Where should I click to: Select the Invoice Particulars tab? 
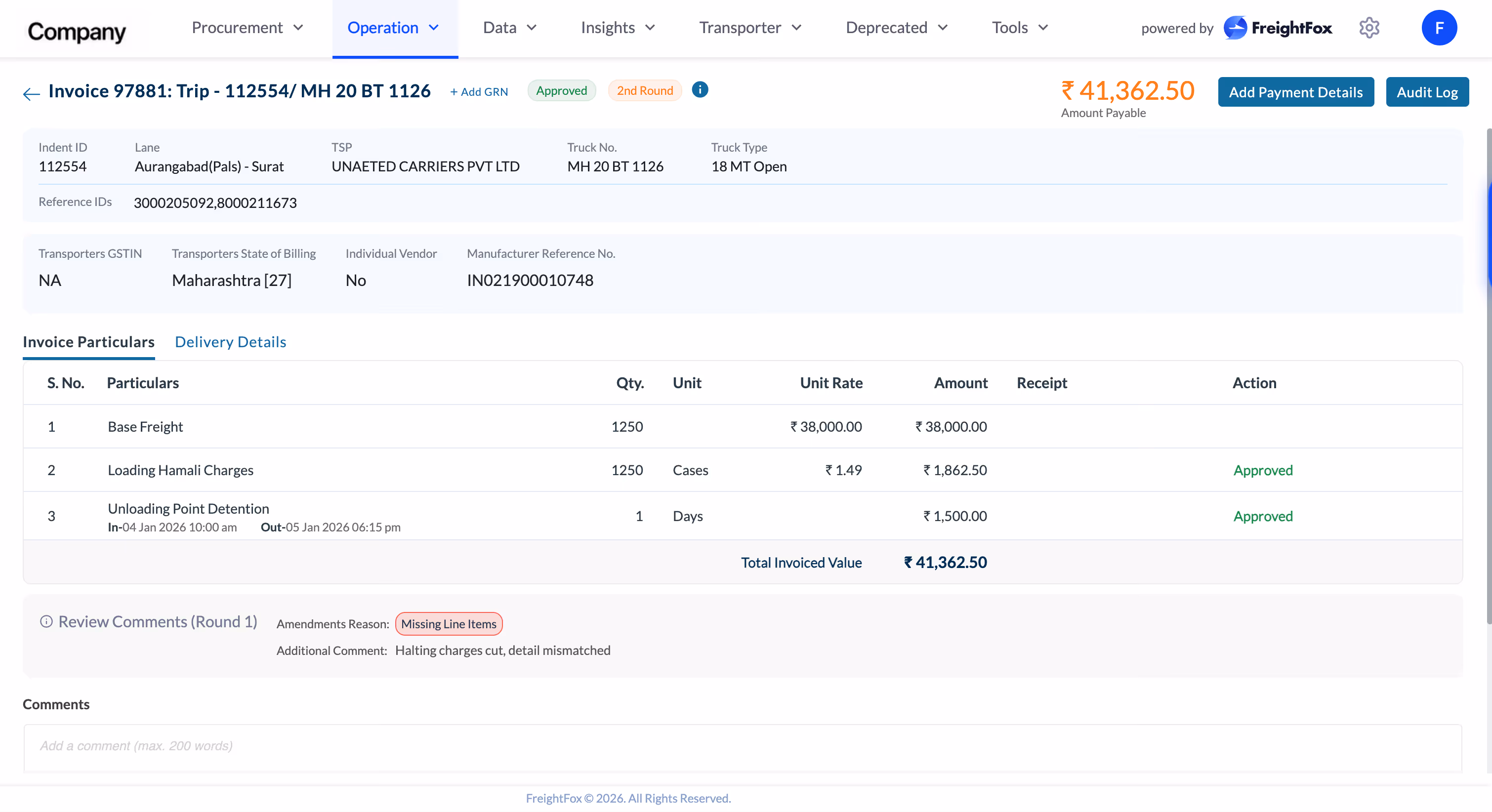click(x=88, y=342)
